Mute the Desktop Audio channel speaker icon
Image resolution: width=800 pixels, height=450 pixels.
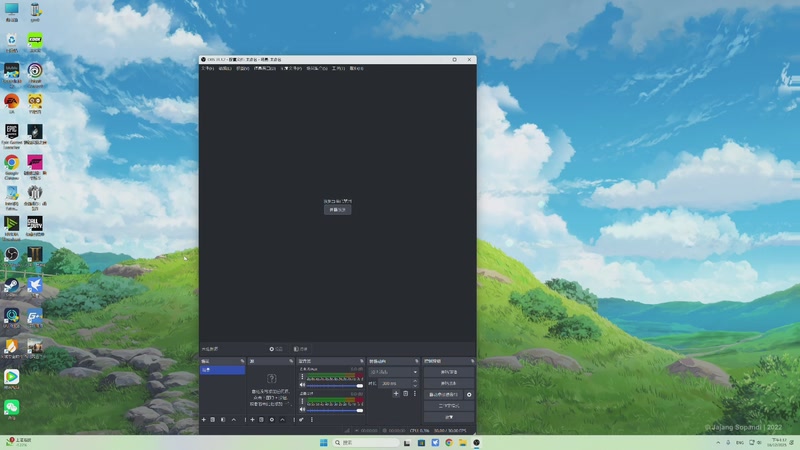302,409
